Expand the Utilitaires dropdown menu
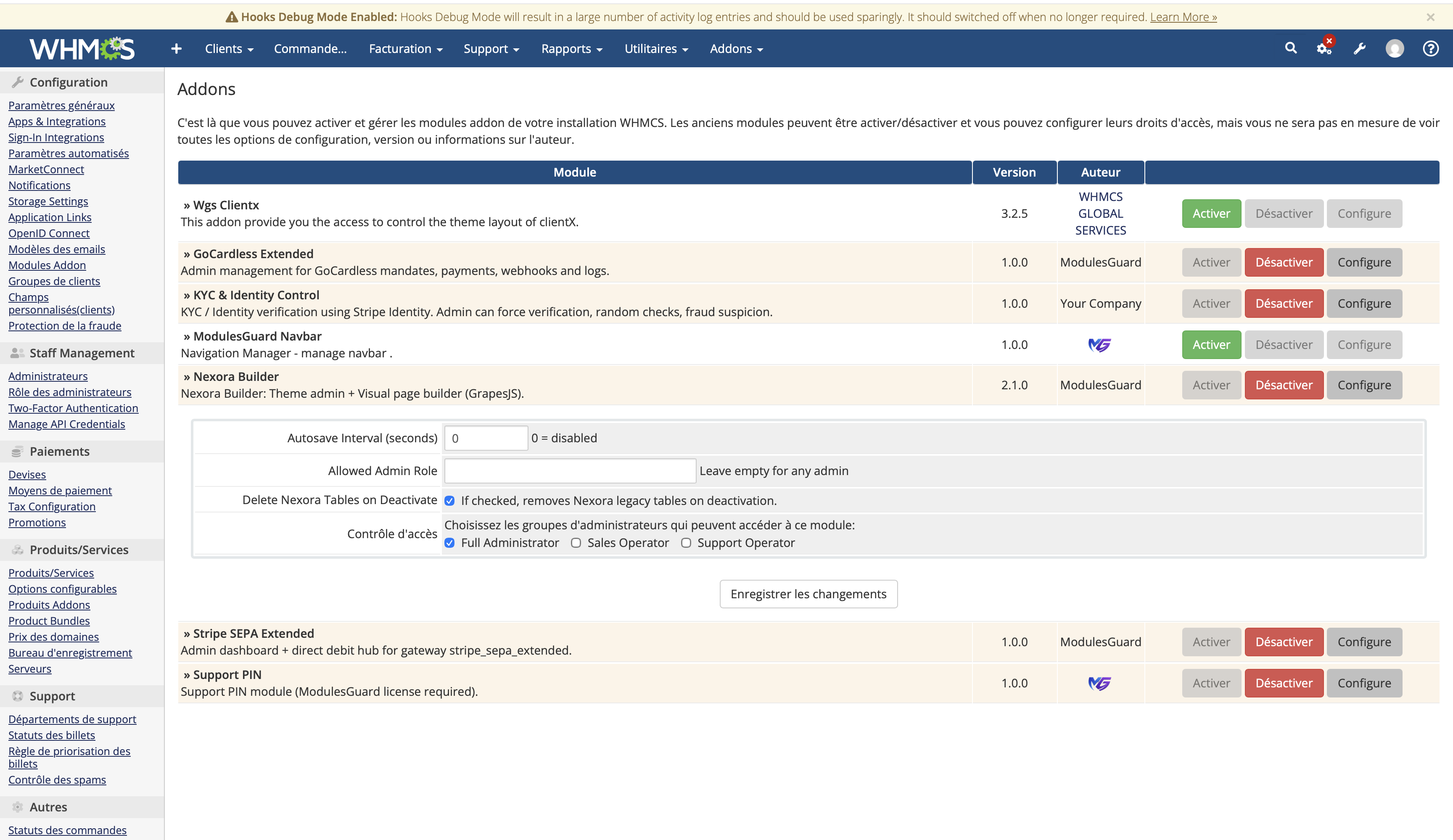 (x=656, y=49)
